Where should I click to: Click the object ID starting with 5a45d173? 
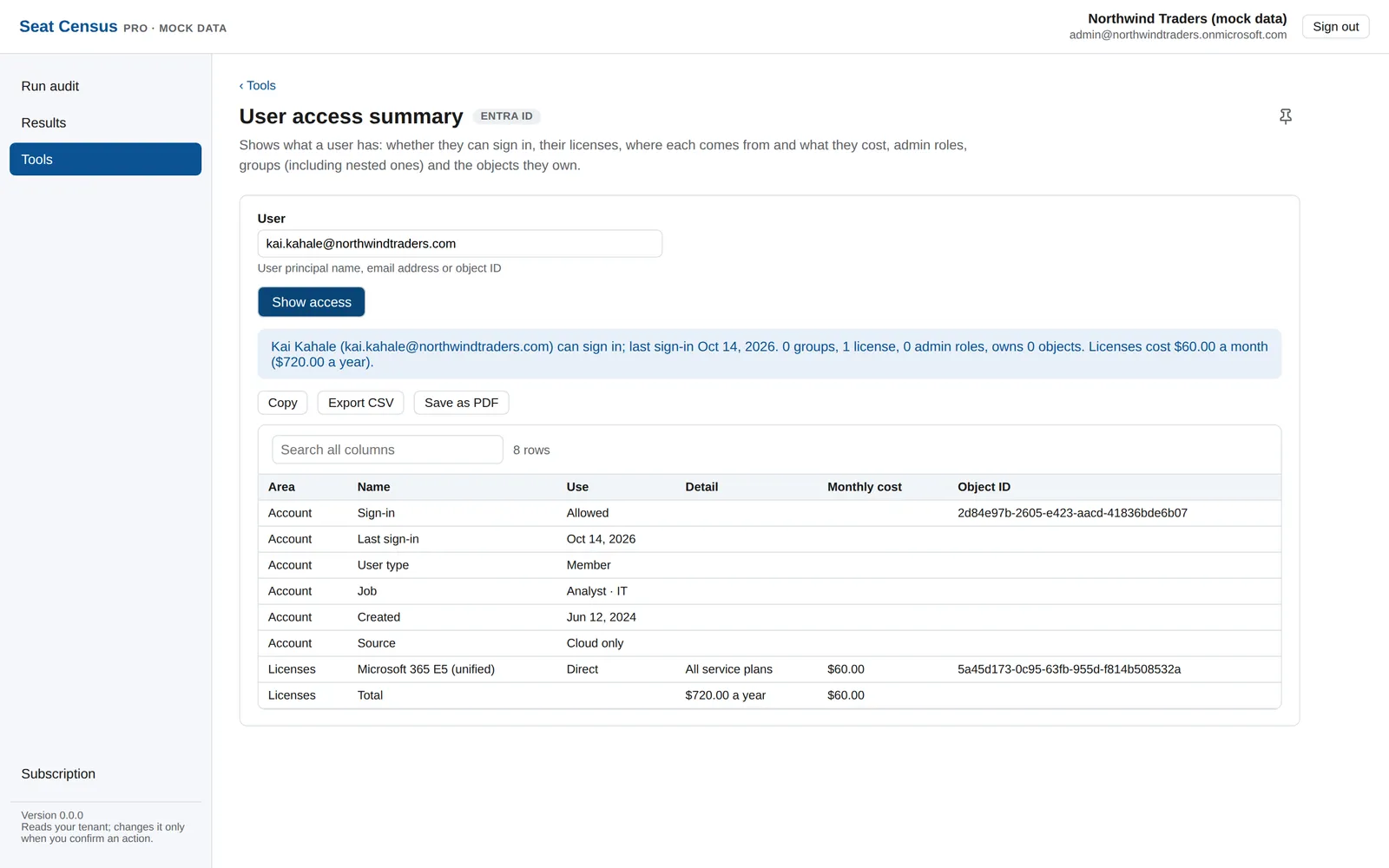[x=1069, y=669]
